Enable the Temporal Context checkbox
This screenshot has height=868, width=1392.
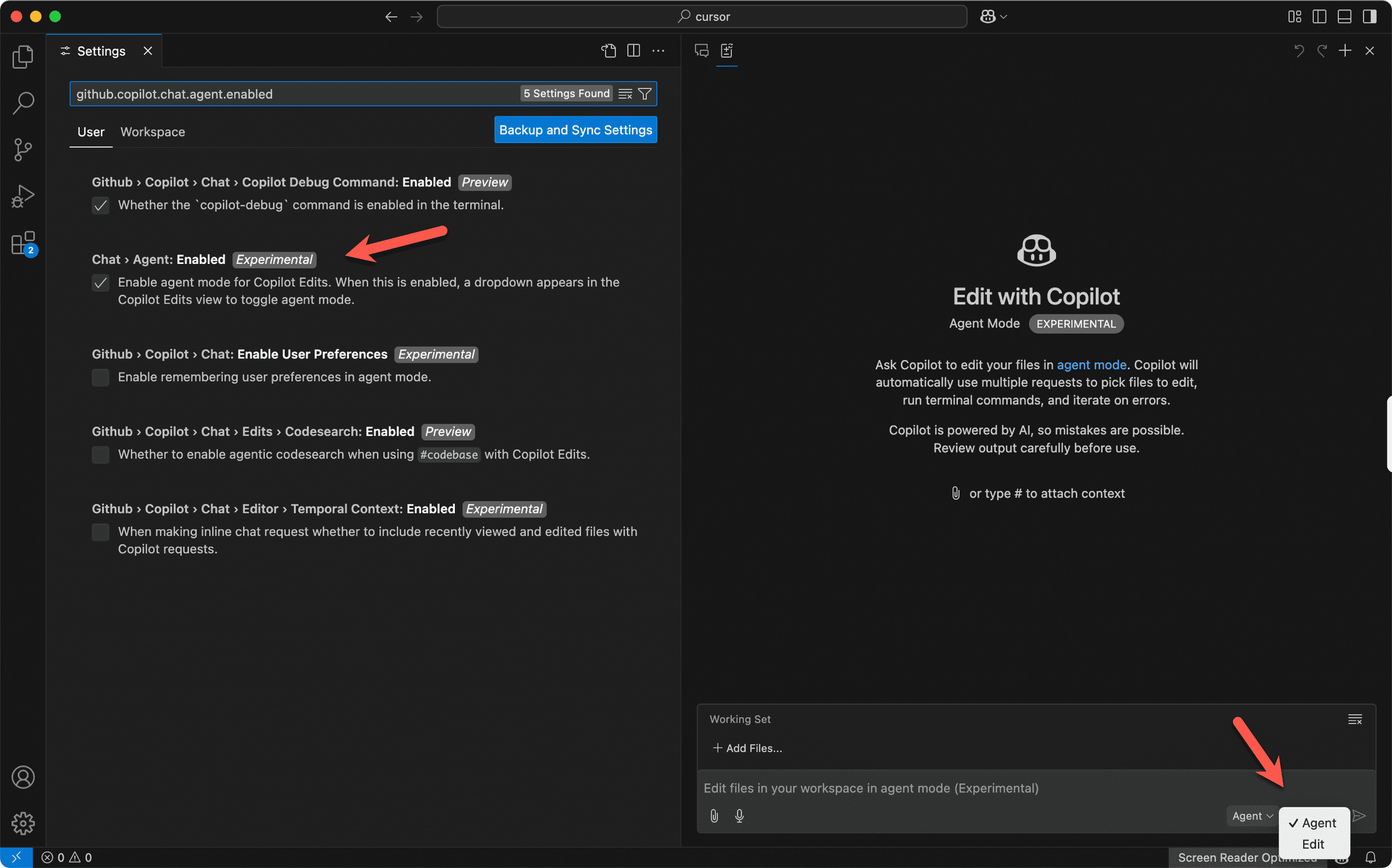pos(100,532)
